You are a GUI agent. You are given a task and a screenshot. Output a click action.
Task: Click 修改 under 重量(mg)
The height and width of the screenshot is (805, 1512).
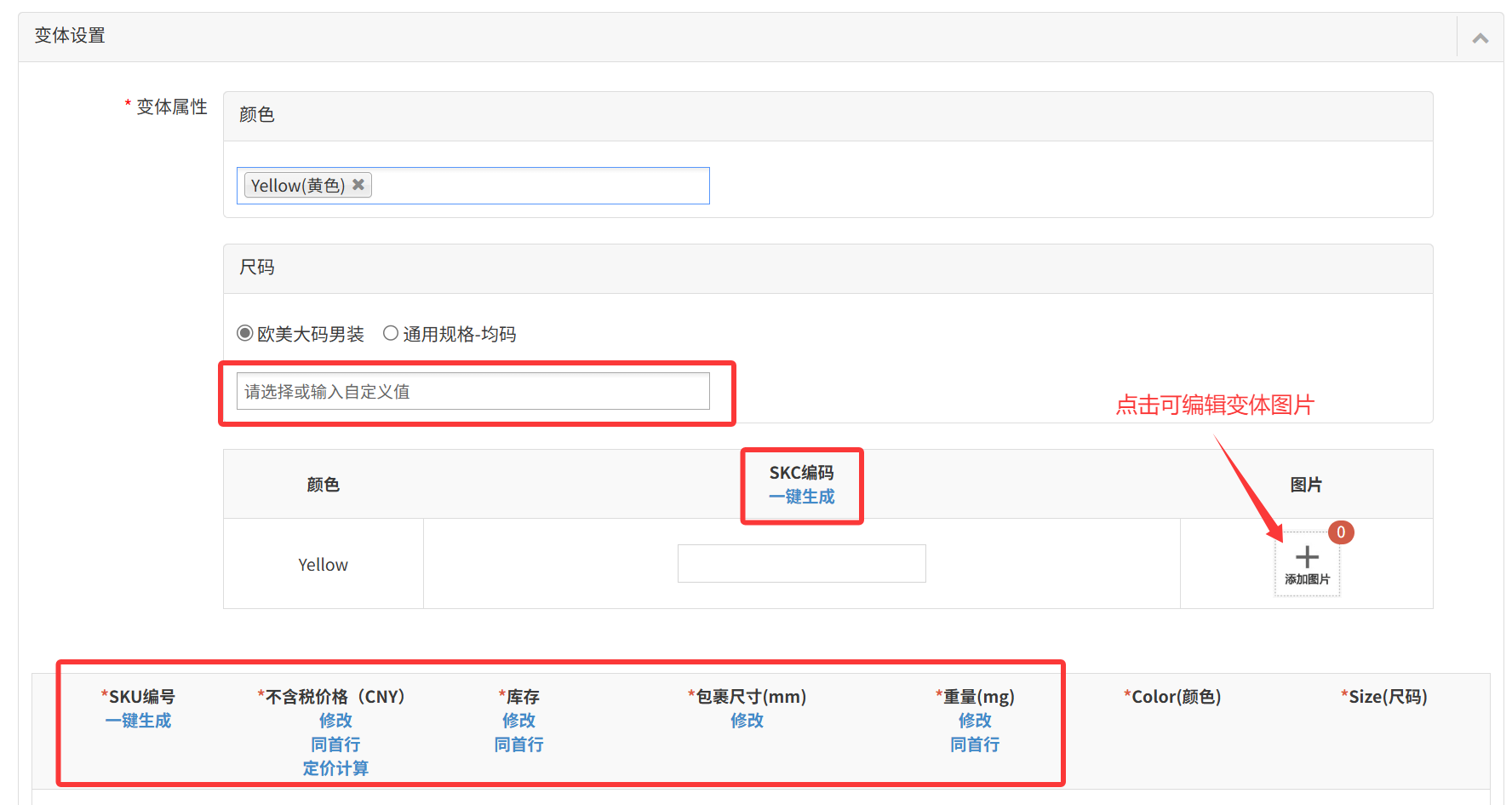[975, 721]
